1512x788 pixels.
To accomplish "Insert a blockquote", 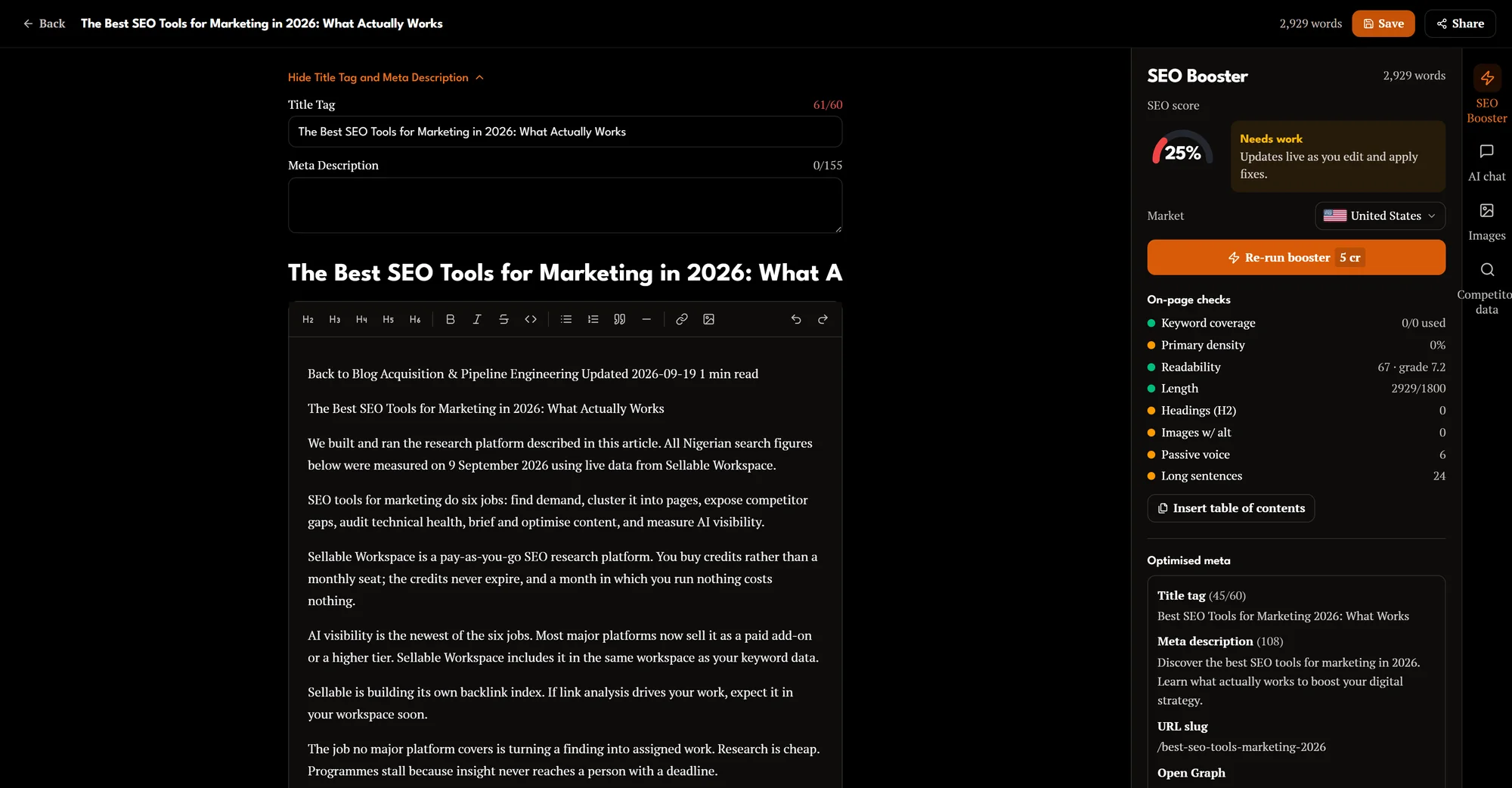I will [x=620, y=319].
